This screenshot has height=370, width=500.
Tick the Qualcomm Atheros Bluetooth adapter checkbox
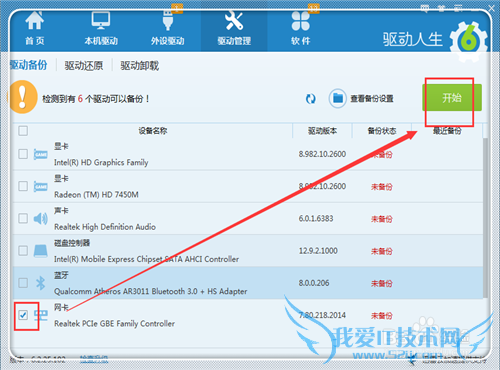click(23, 283)
